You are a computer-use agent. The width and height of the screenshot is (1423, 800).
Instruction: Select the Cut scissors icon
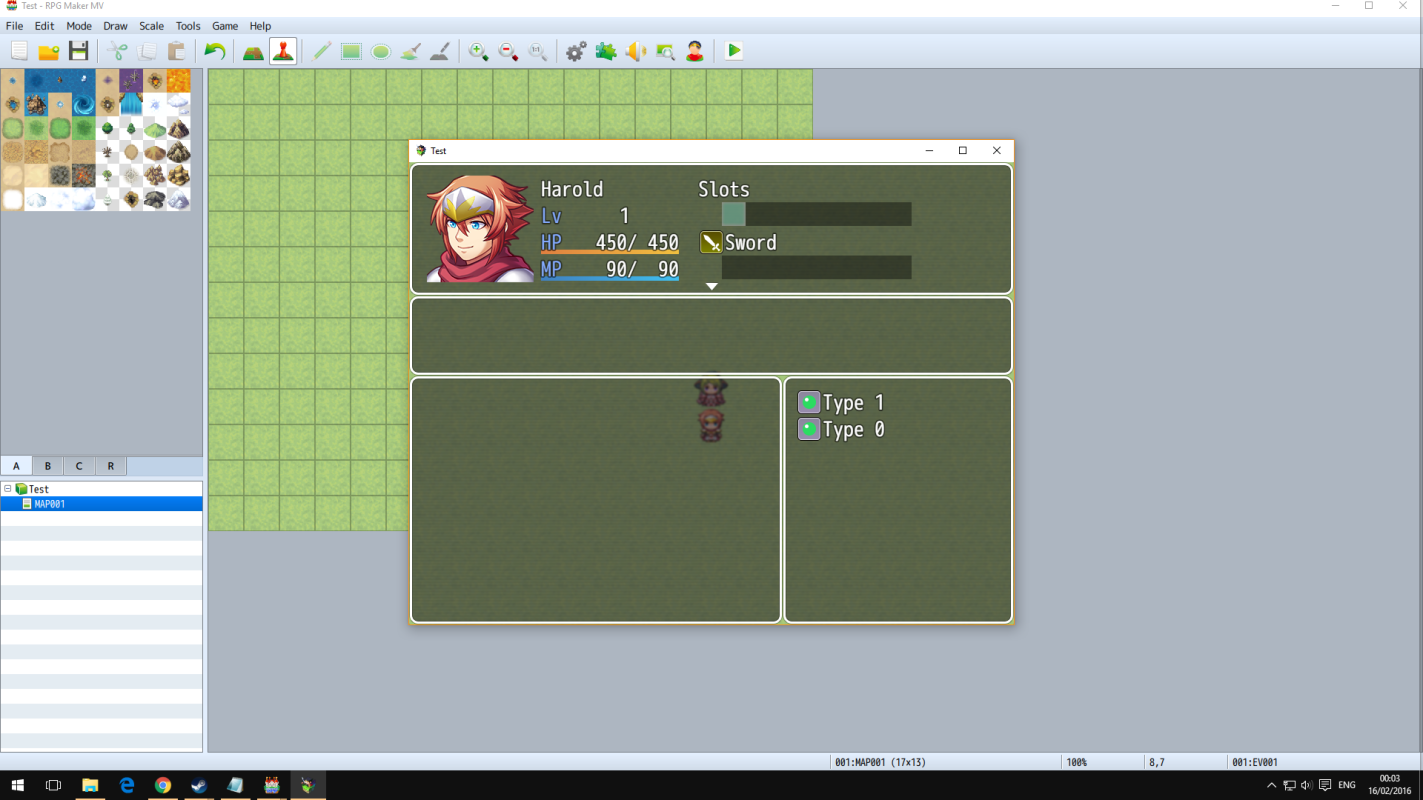pyautogui.click(x=118, y=51)
